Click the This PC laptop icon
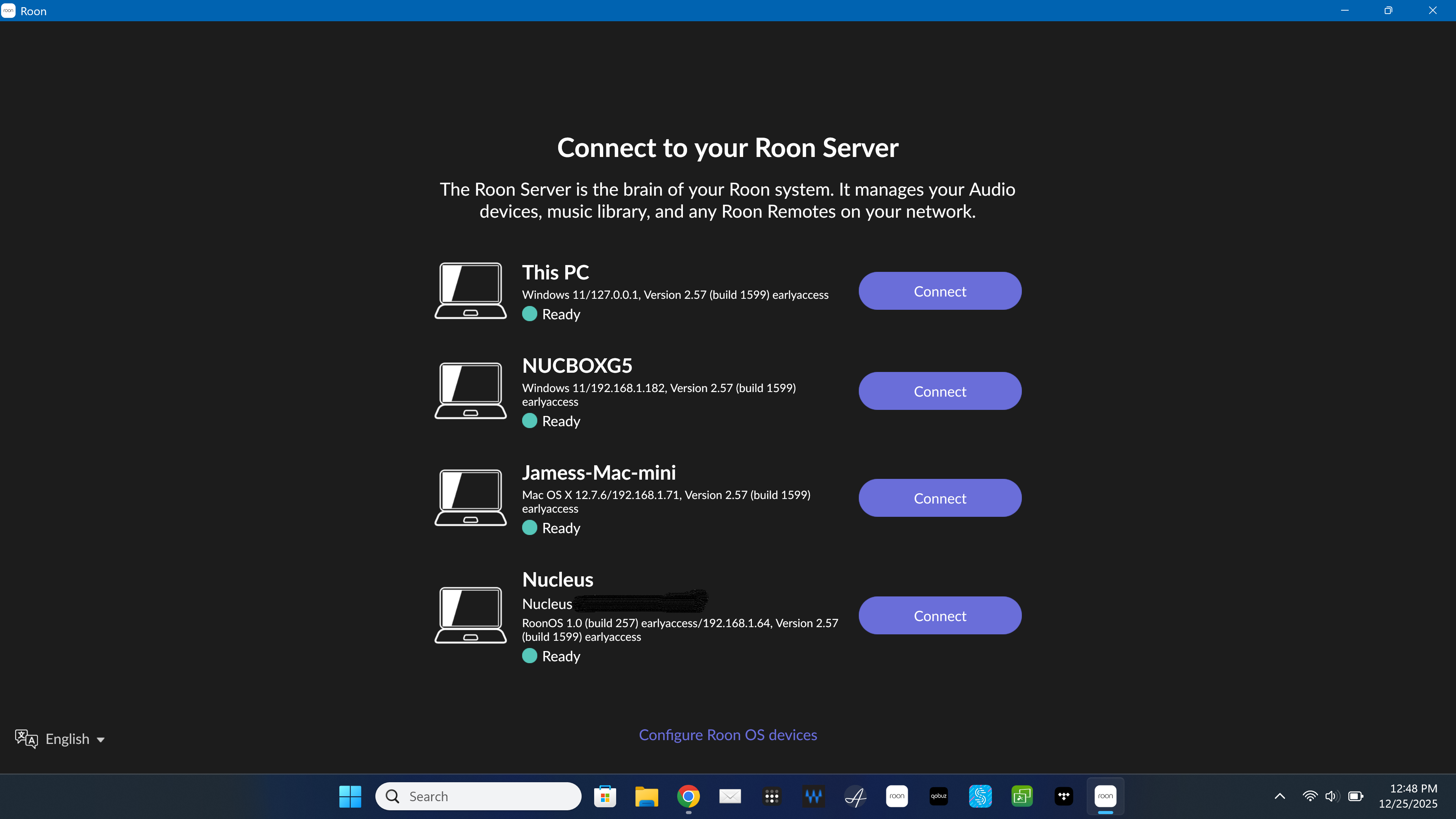1456x819 pixels. coord(470,290)
